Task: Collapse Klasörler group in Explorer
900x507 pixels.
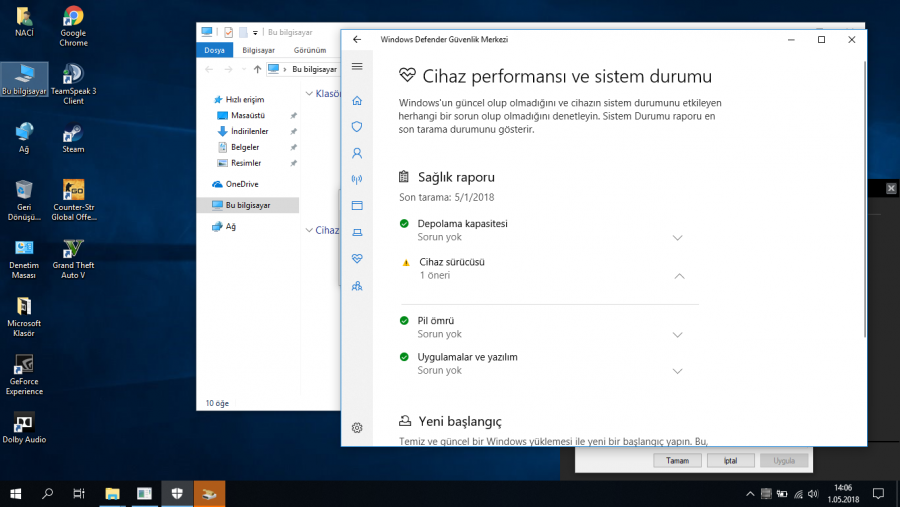Action: [309, 94]
